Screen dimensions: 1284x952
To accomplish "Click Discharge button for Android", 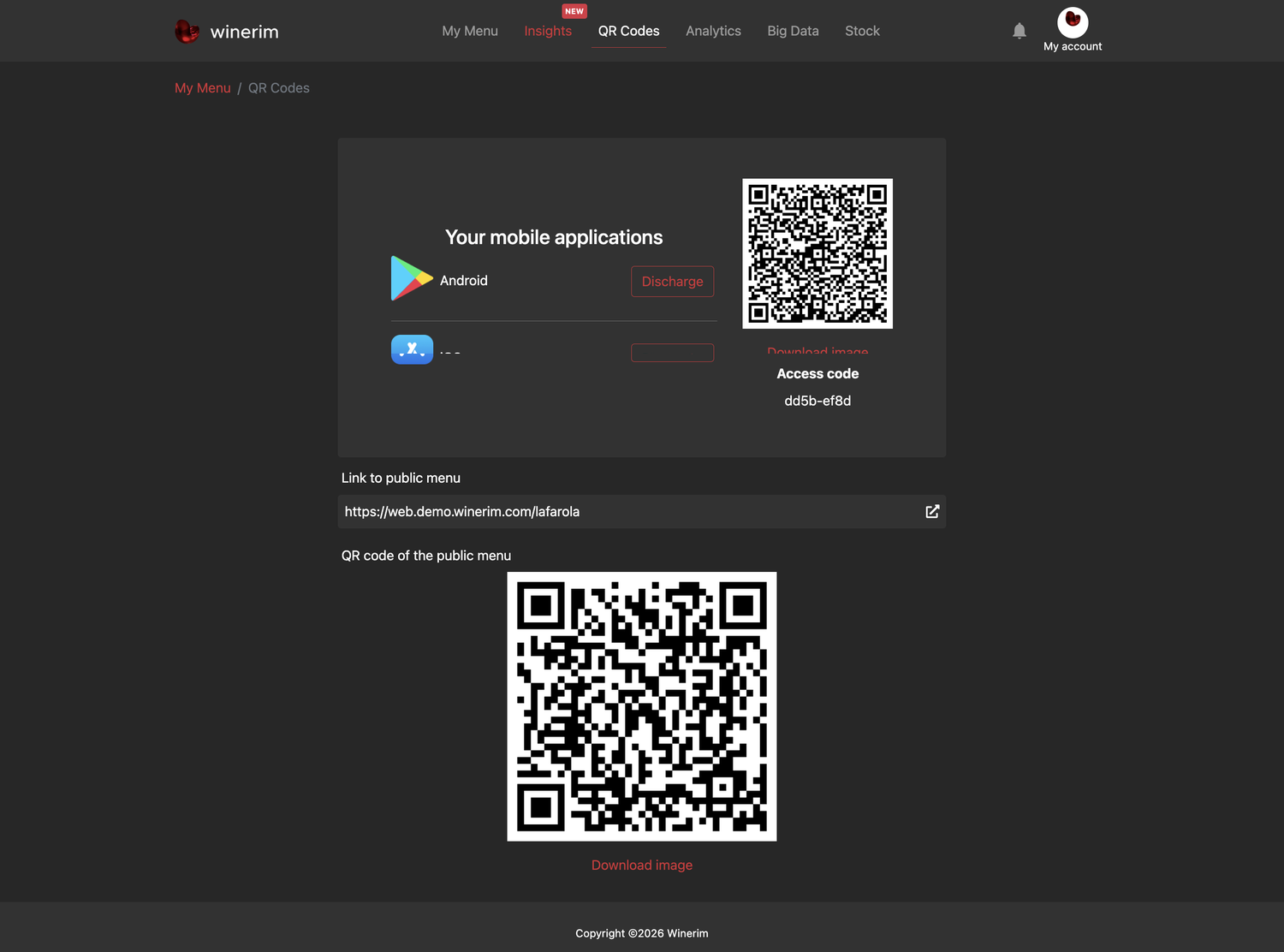I will [672, 282].
